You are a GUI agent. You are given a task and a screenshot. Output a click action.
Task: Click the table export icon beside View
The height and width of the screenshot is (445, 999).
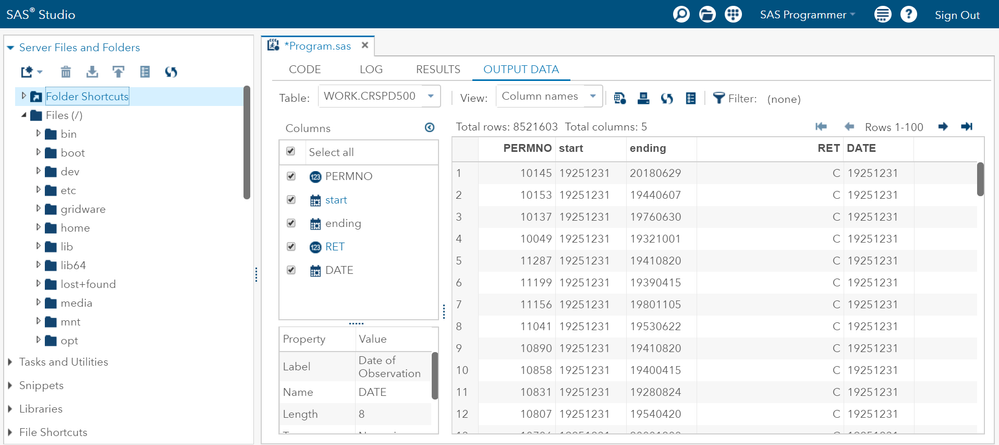(620, 98)
